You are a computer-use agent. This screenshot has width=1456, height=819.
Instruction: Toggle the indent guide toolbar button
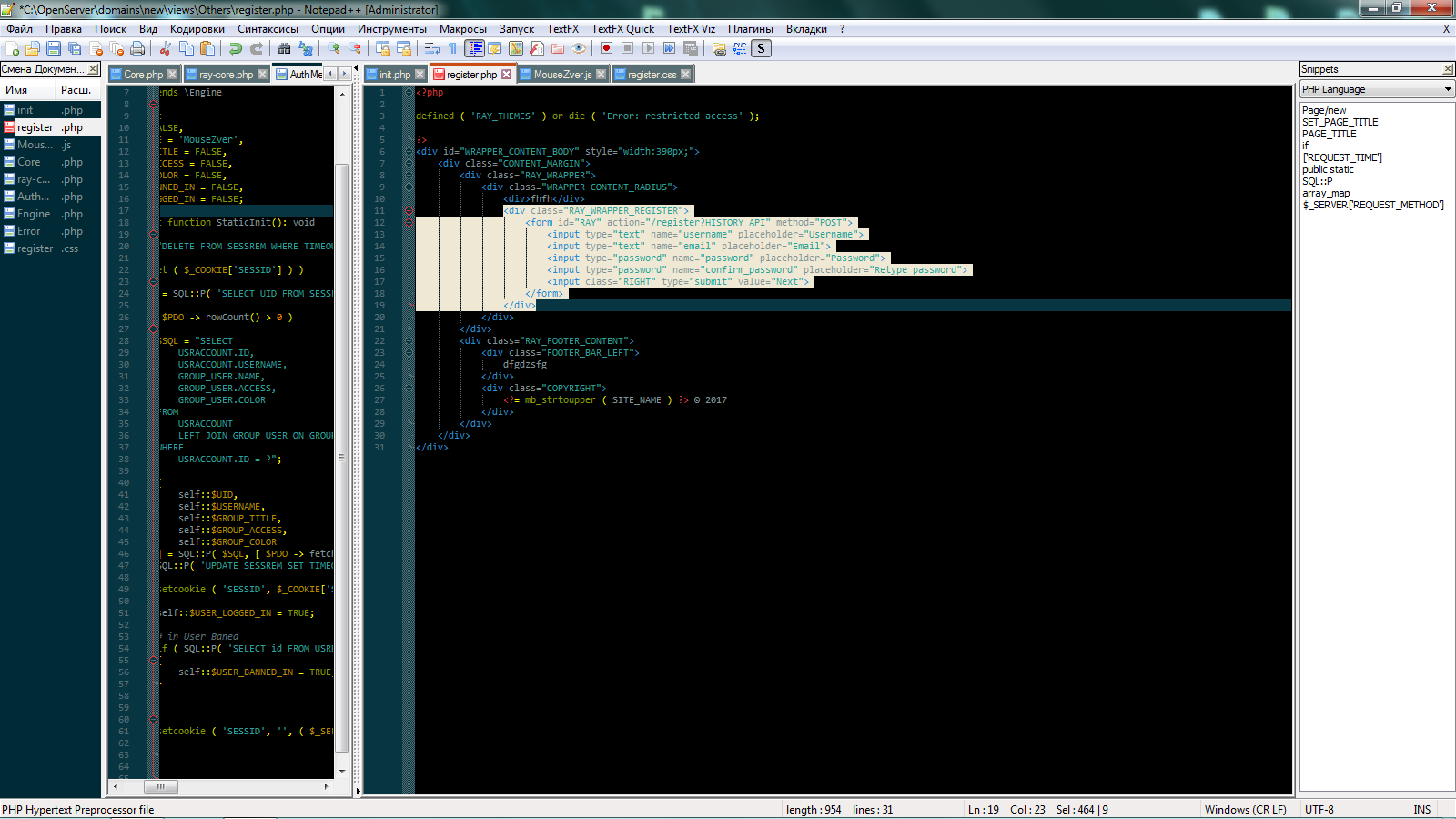point(475,48)
